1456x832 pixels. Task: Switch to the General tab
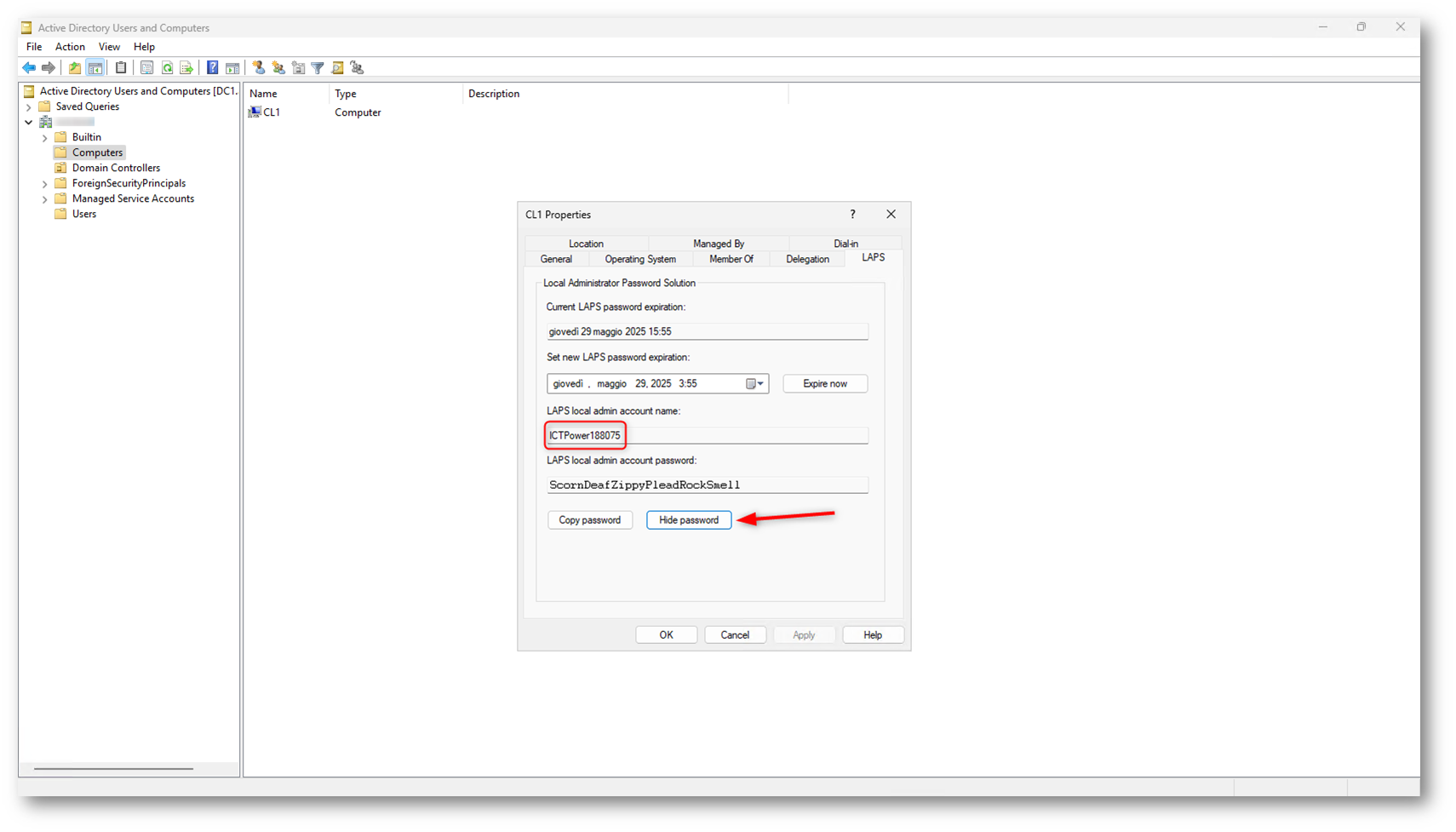tap(556, 259)
